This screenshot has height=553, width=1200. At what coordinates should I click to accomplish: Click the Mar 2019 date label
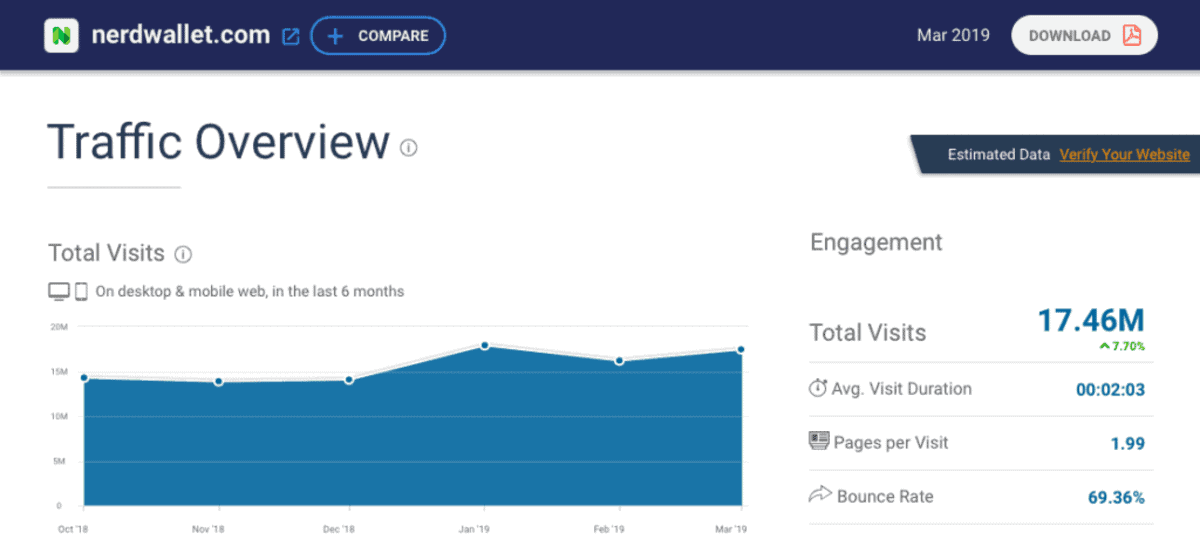pyautogui.click(x=953, y=36)
